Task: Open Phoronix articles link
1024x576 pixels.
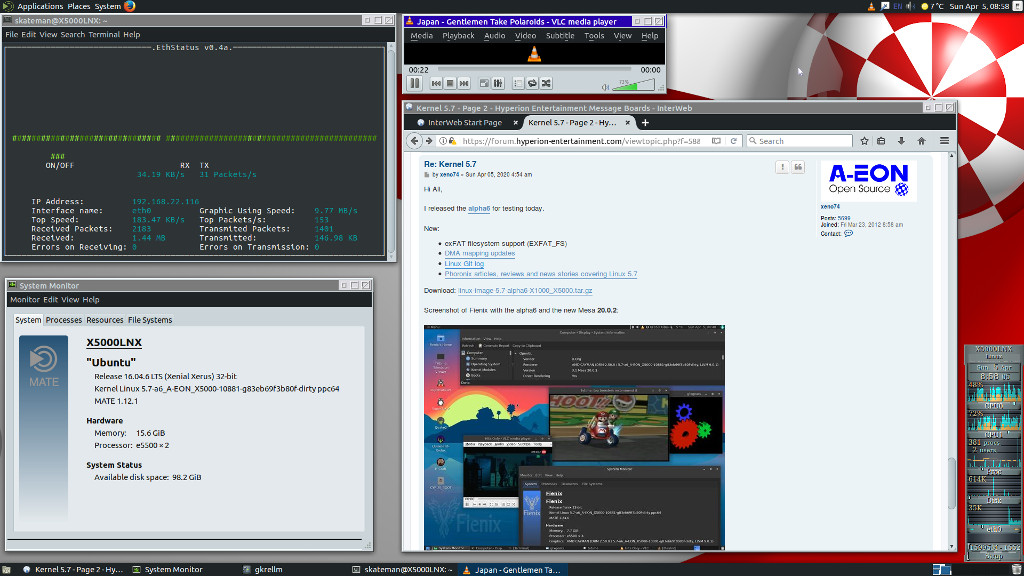Action: coord(541,274)
